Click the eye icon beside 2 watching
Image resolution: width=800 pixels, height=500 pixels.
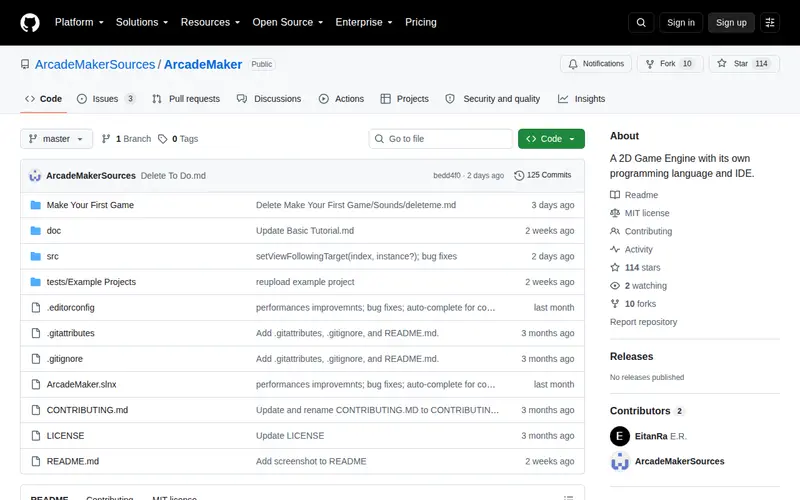[x=615, y=286]
